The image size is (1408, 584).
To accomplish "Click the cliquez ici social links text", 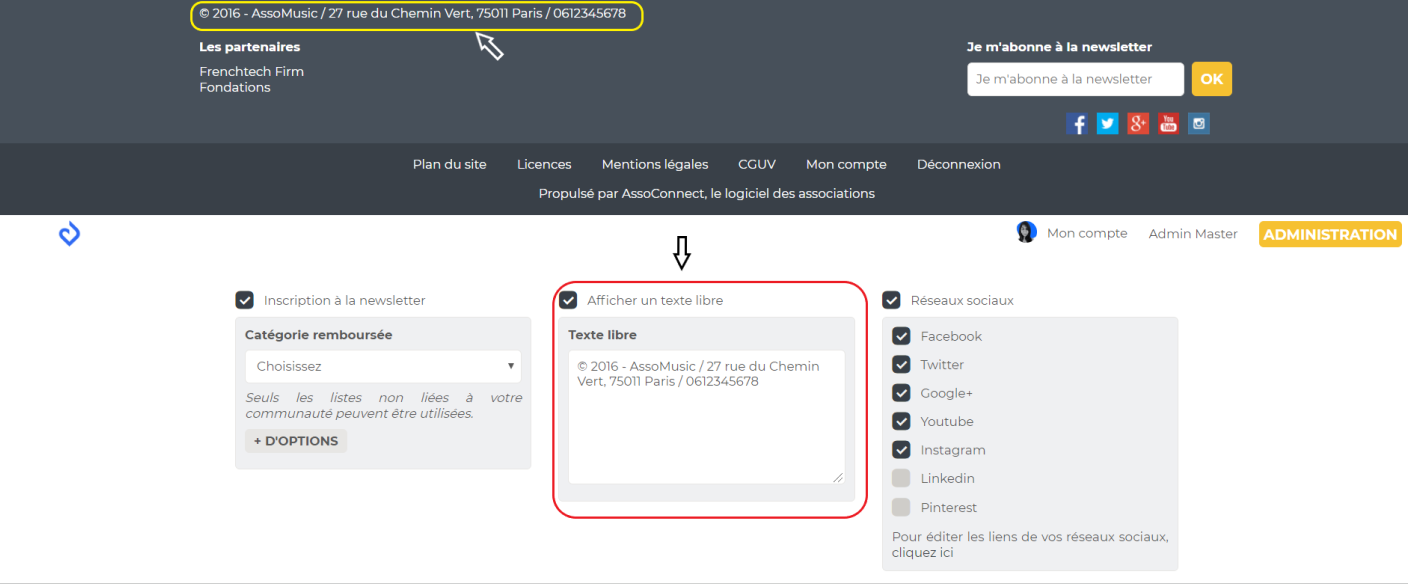I will (922, 552).
